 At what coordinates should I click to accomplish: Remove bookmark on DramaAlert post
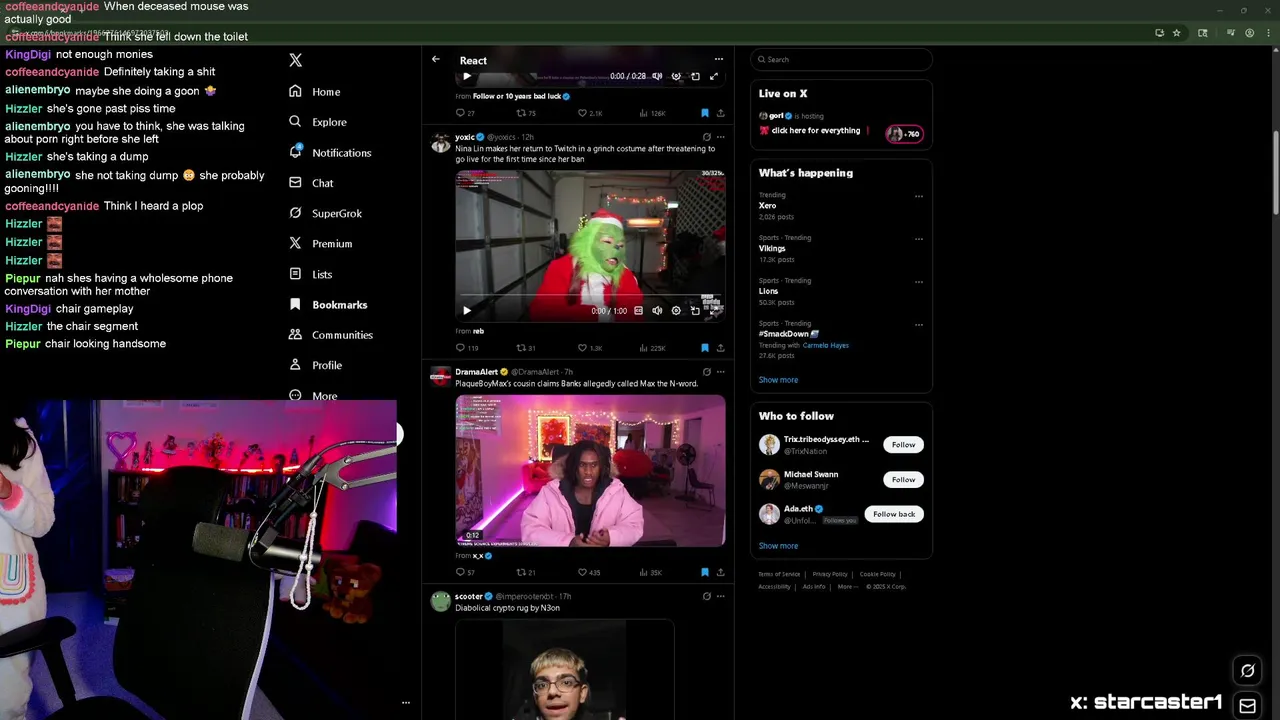click(704, 572)
